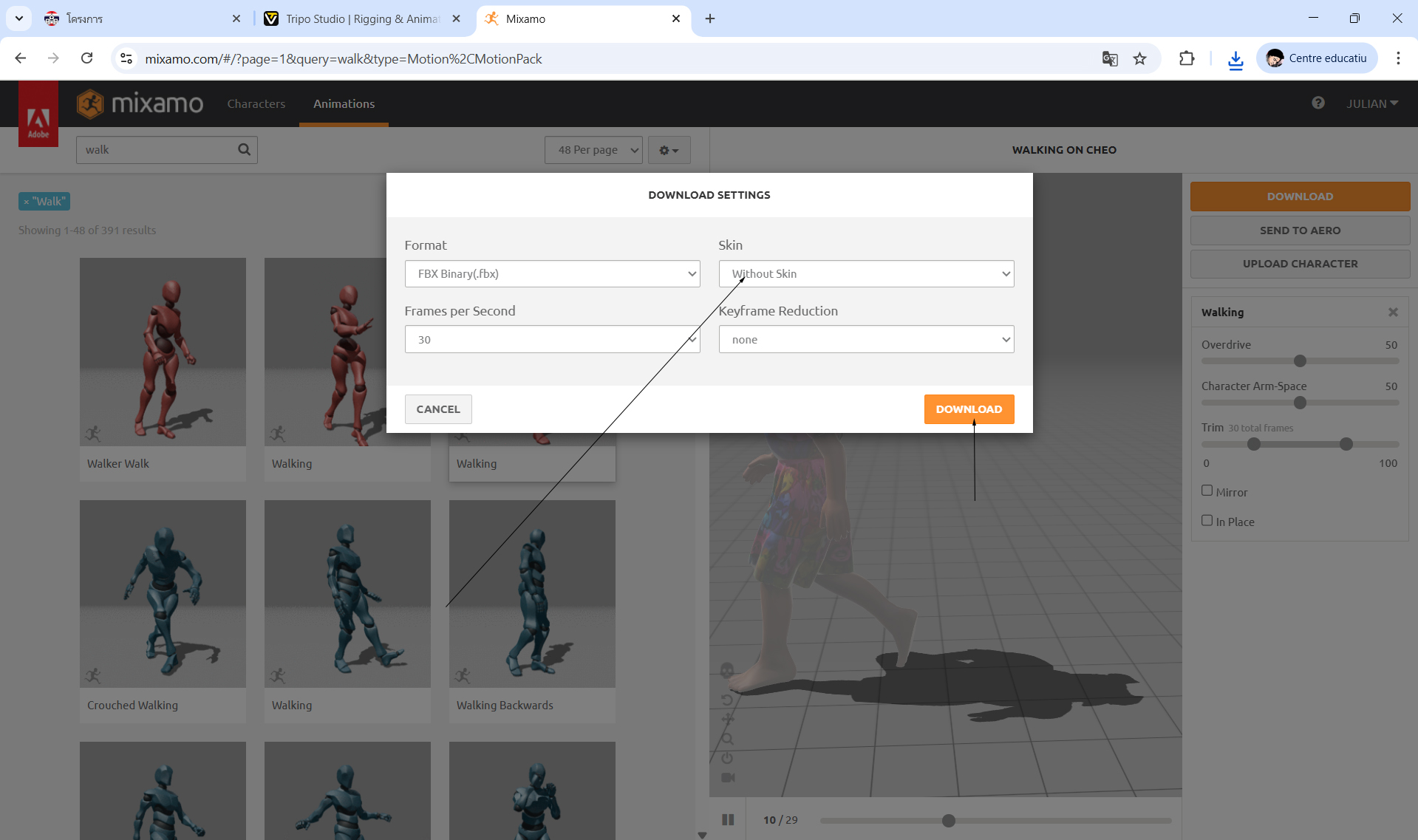Enable the In Place checkbox

(x=1207, y=520)
